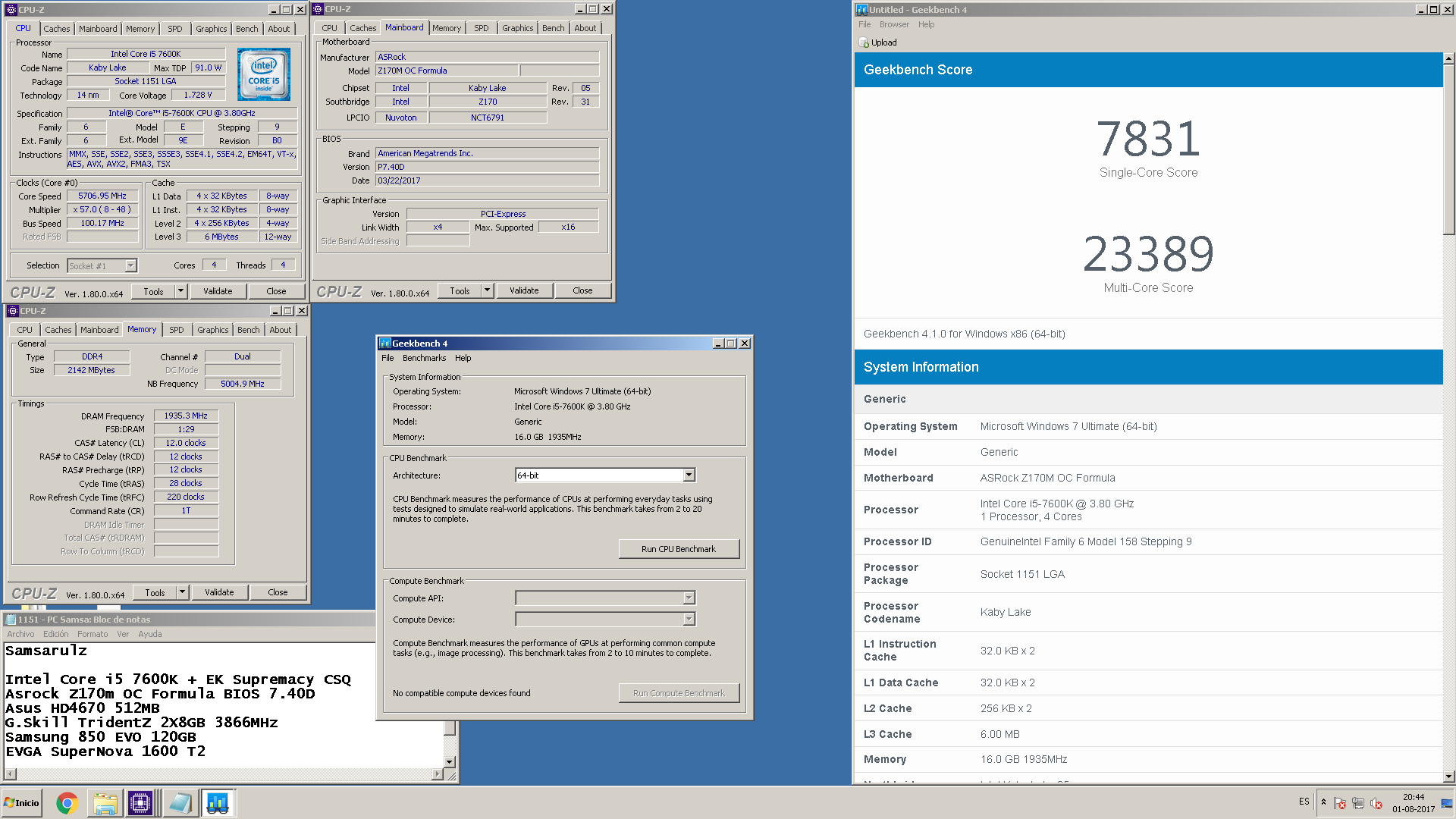1456x819 pixels.
Task: Click the BIOS version P7.40D field
Action: point(488,167)
